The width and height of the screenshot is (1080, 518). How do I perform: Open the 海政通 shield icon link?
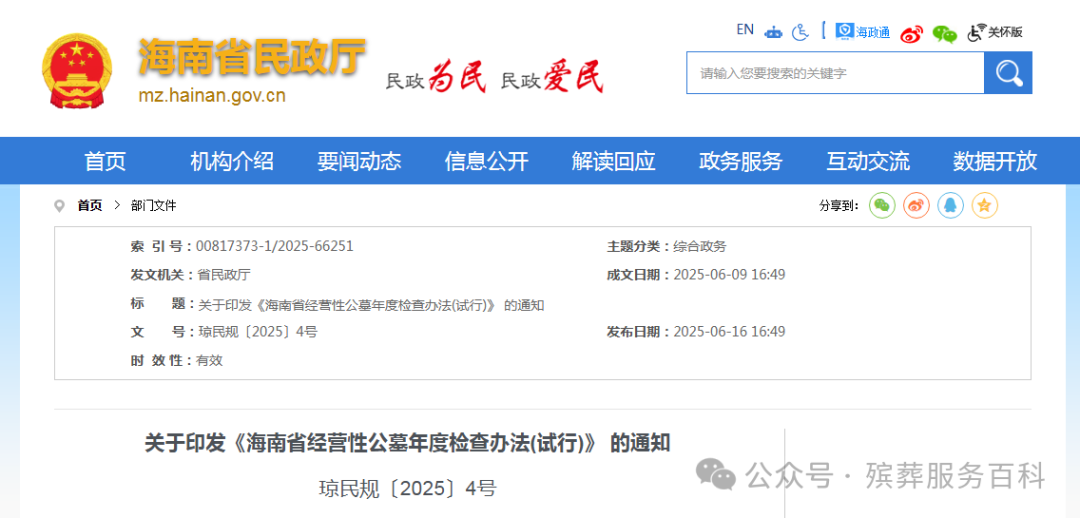[x=862, y=32]
